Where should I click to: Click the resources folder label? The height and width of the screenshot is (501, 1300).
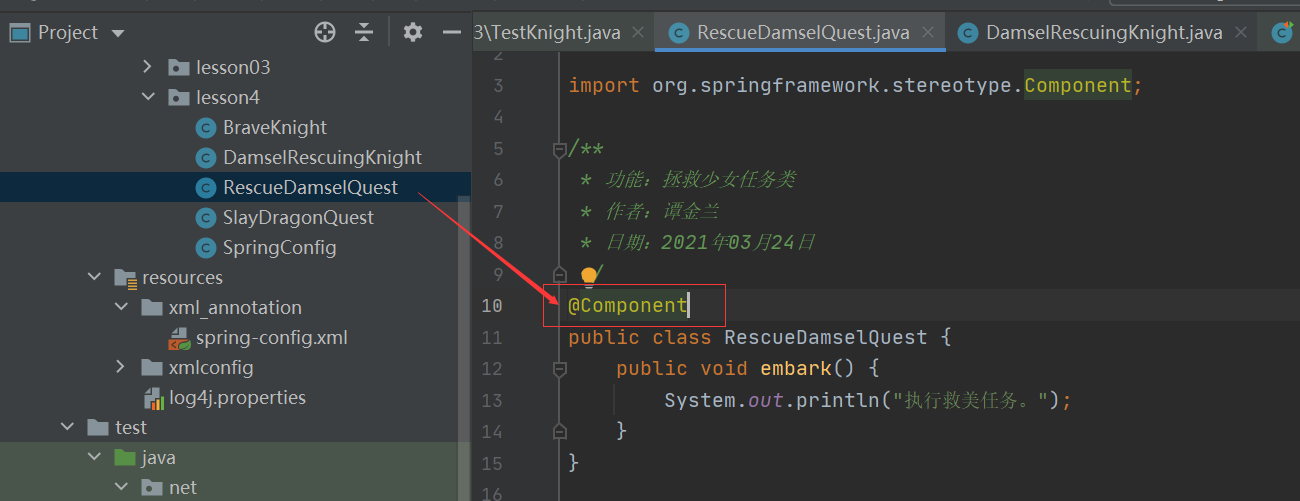(182, 277)
